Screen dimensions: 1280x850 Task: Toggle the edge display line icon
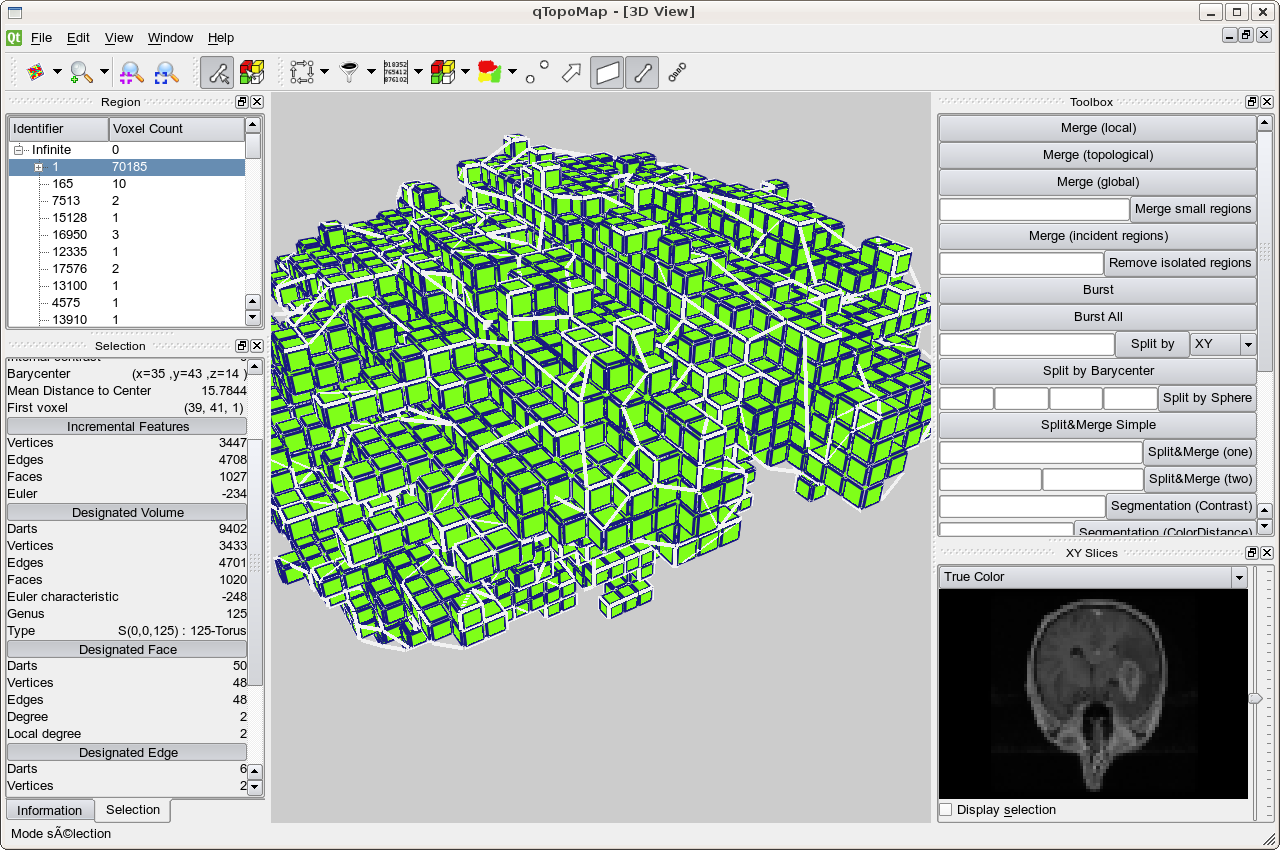[x=642, y=72]
